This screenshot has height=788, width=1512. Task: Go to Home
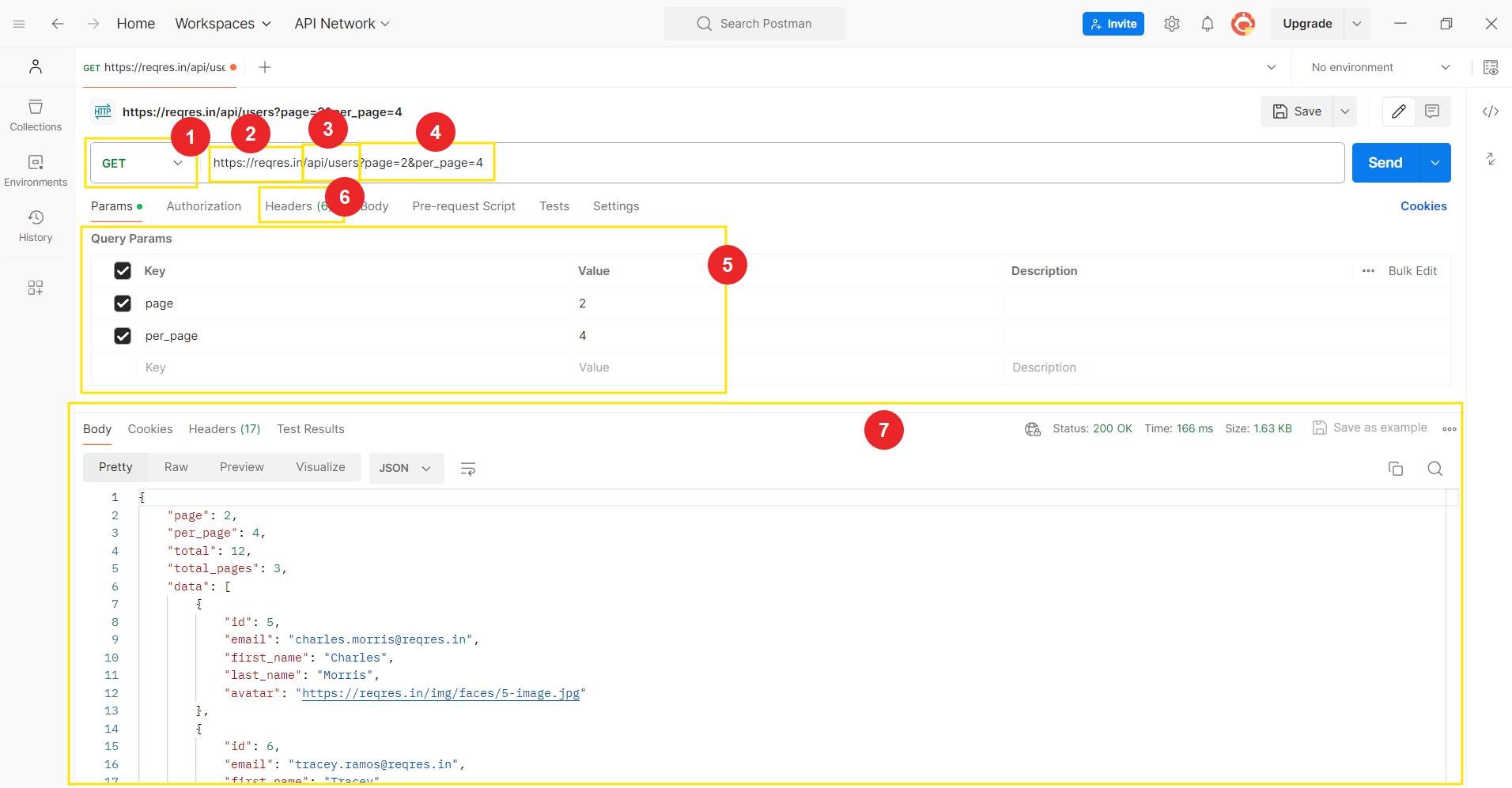click(x=136, y=24)
